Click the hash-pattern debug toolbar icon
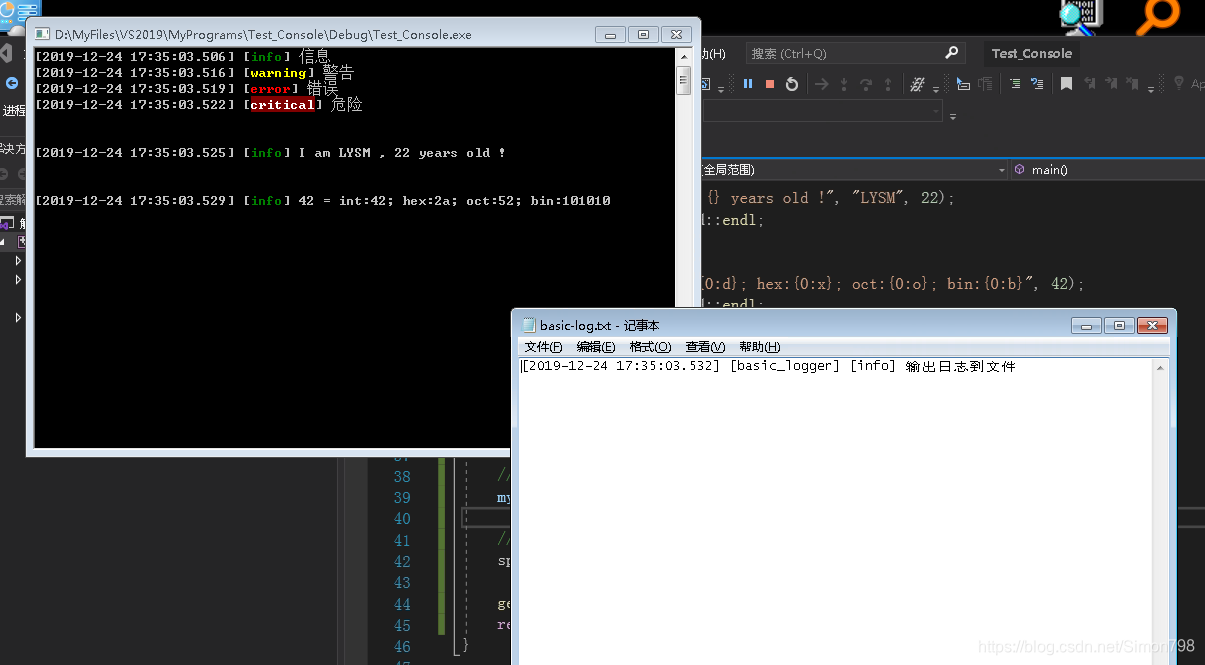This screenshot has height=665, width=1205. [x=917, y=84]
